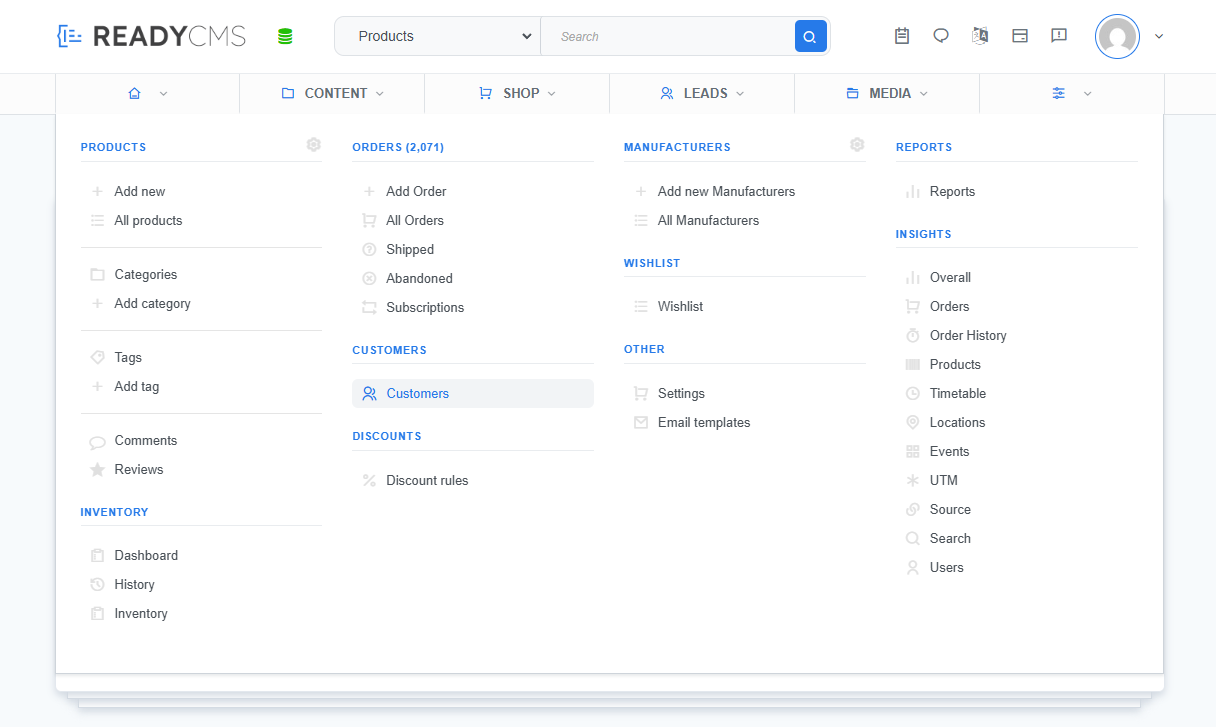Open Manufacturers section gear settings
Image resolution: width=1216 pixels, height=727 pixels.
[x=857, y=145]
